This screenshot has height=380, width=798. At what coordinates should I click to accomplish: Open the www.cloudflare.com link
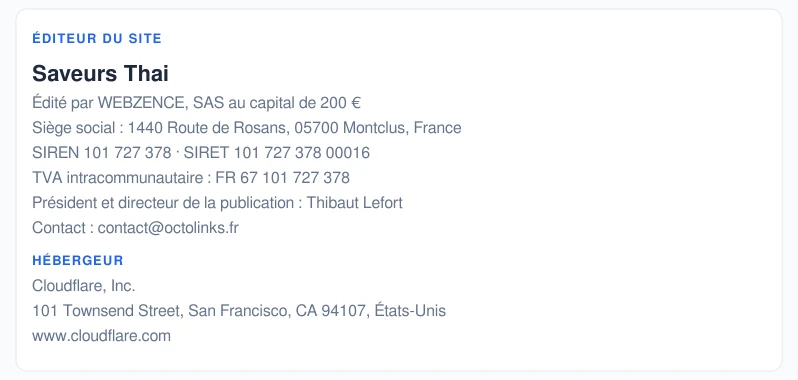101,336
